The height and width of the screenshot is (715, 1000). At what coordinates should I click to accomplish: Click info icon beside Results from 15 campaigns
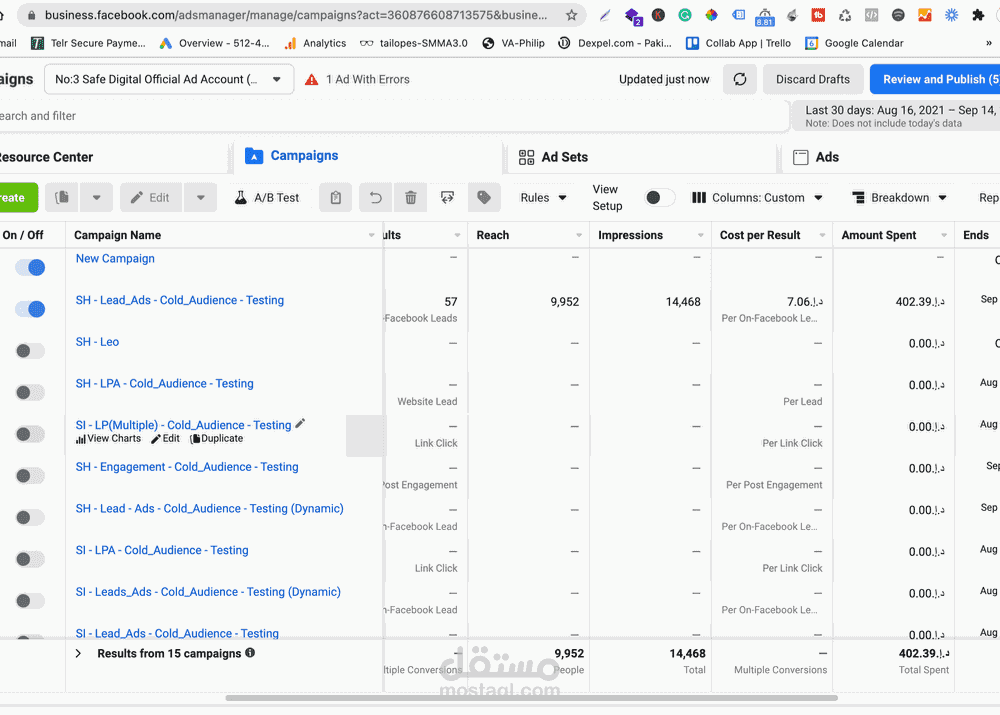pyautogui.click(x=250, y=652)
